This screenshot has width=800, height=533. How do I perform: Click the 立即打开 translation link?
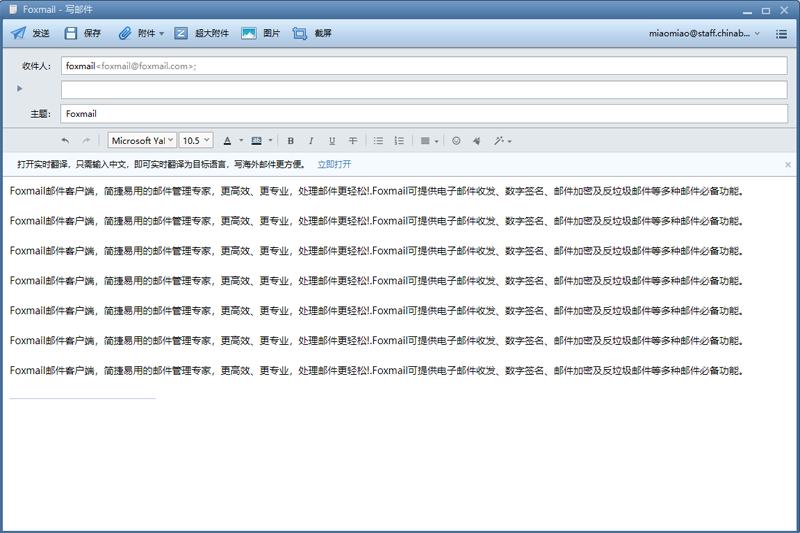pos(334,164)
